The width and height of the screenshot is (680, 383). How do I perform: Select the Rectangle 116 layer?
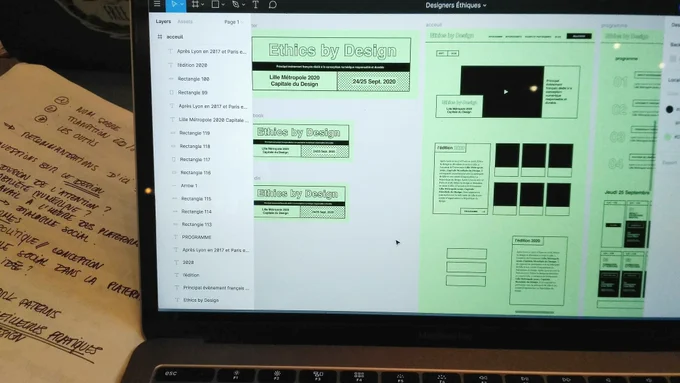pyautogui.click(x=196, y=173)
